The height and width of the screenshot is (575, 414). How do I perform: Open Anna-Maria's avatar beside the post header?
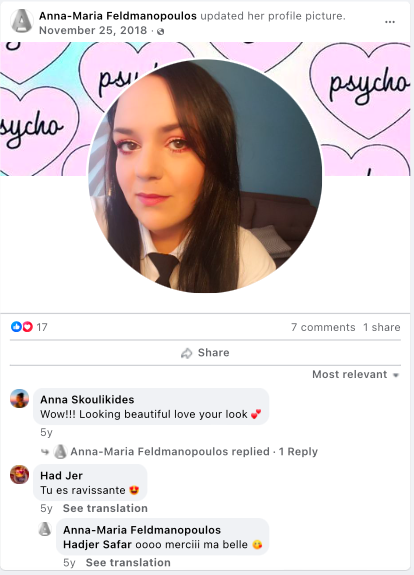(x=22, y=21)
